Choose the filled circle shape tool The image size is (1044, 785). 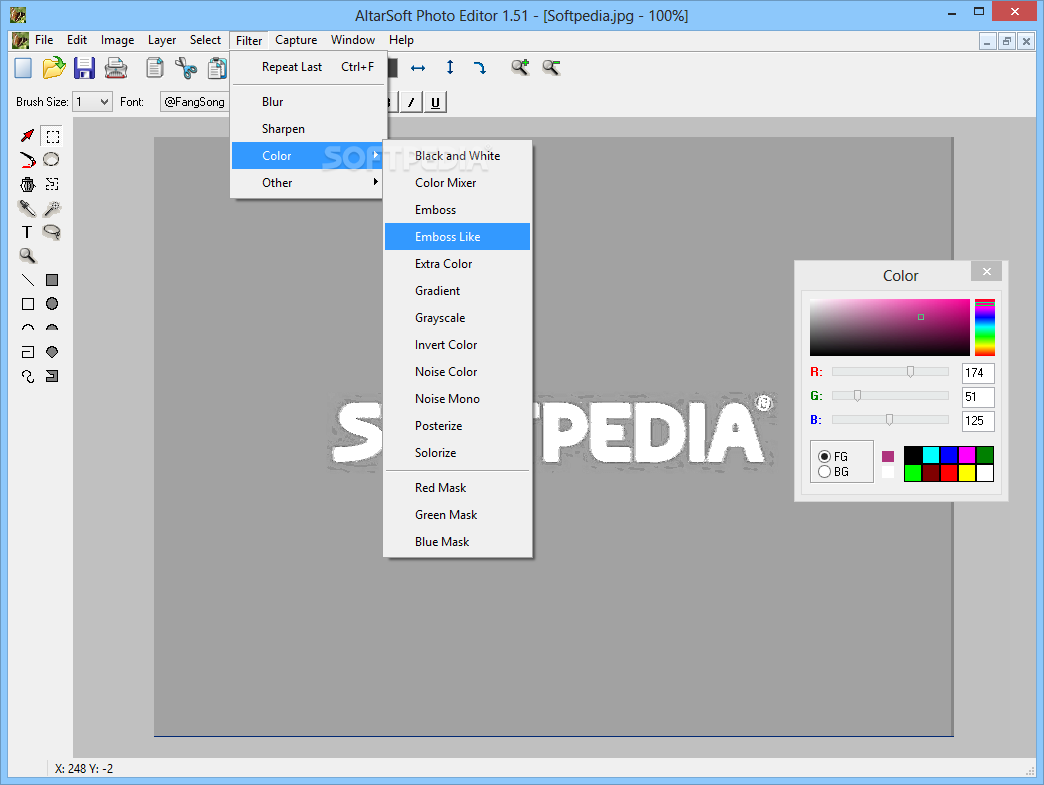(x=52, y=304)
